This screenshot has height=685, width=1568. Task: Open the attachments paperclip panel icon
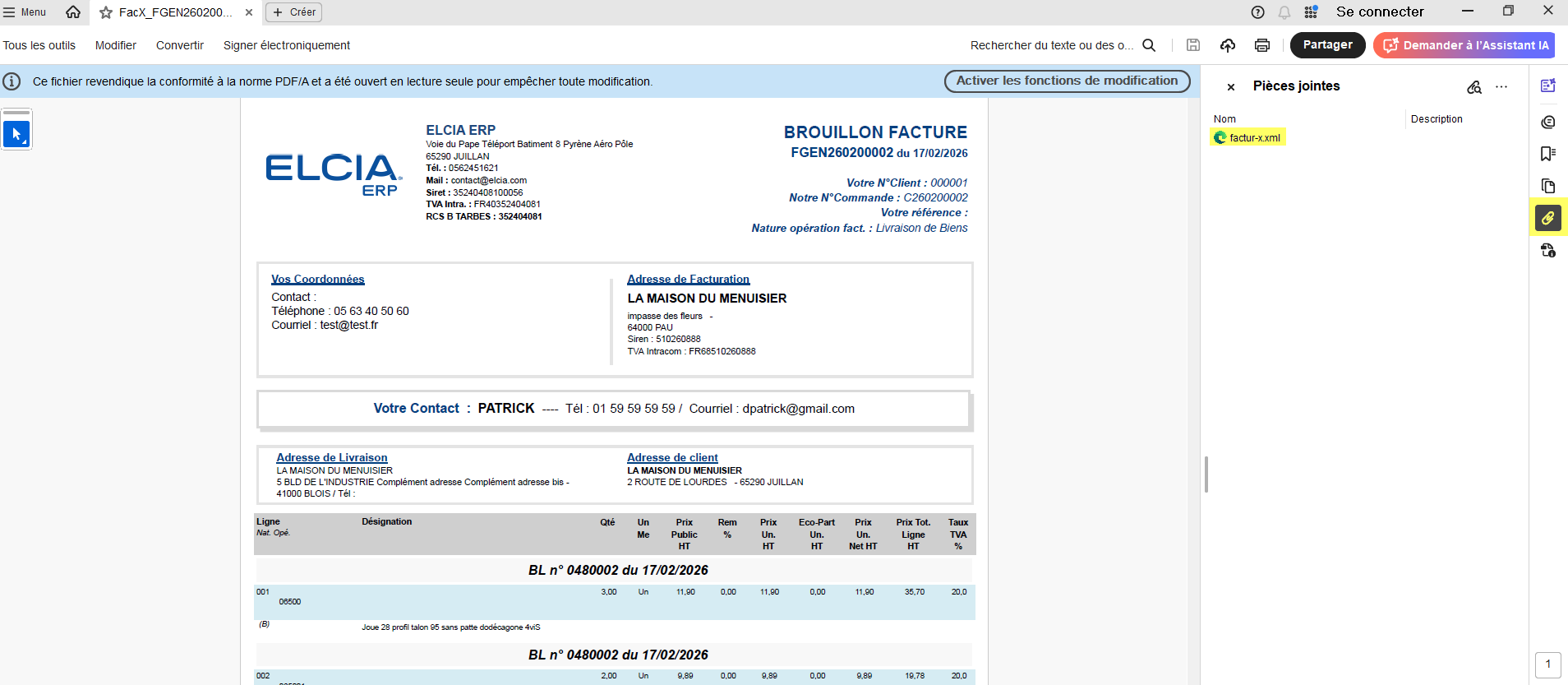(1547, 218)
